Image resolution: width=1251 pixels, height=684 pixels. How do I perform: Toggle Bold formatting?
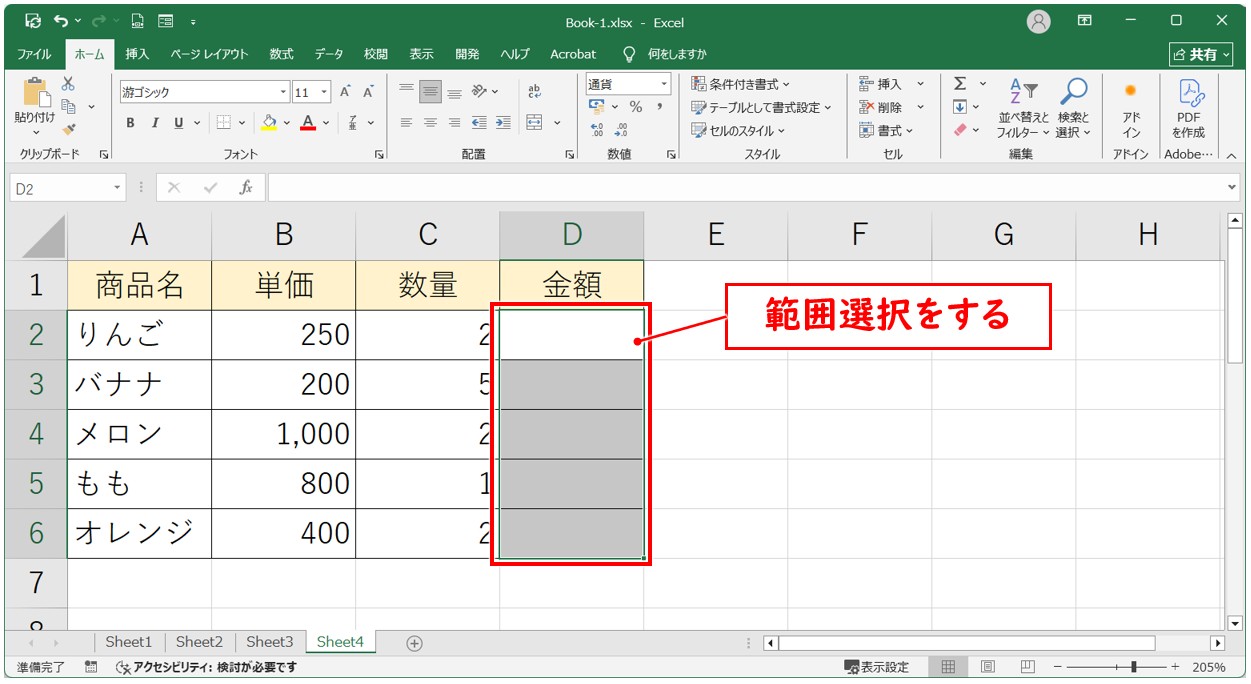click(130, 123)
